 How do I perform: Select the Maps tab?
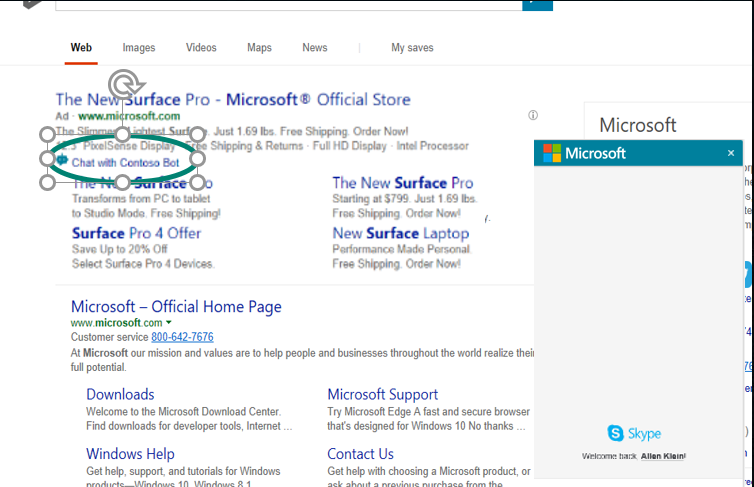tap(259, 48)
